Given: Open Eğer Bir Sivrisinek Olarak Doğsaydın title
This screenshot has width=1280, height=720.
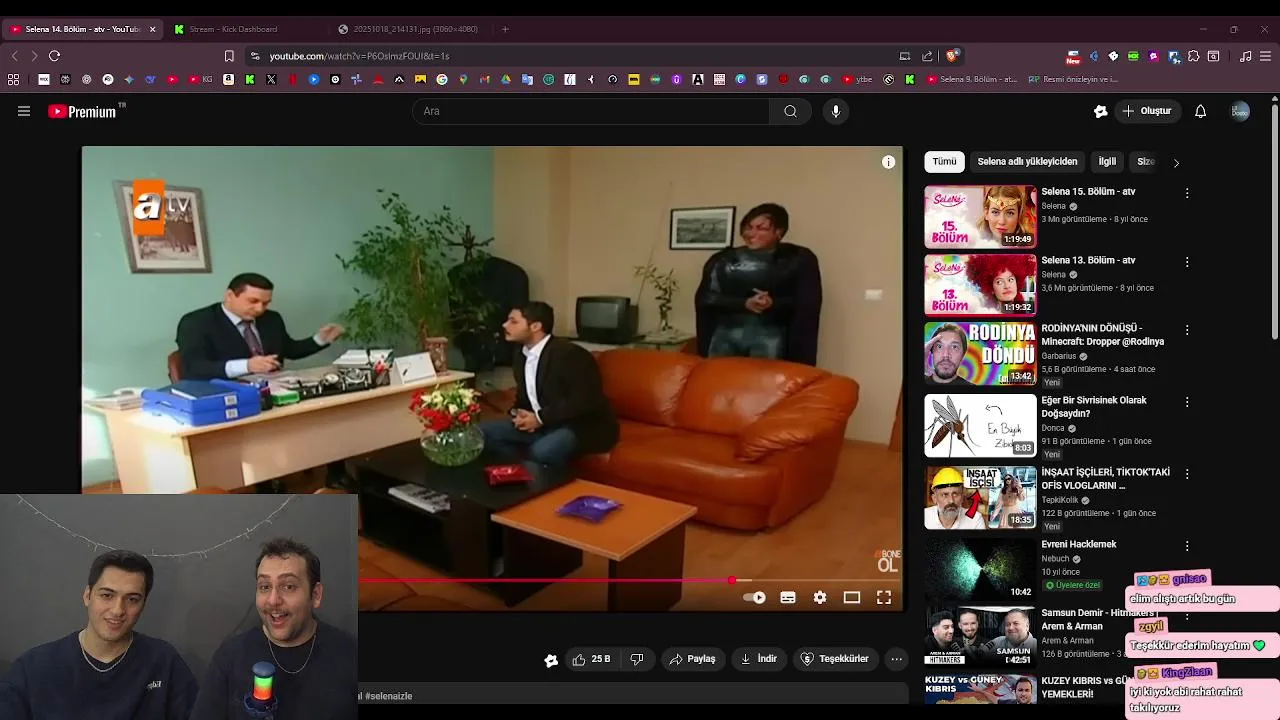Looking at the screenshot, I should [x=1094, y=406].
